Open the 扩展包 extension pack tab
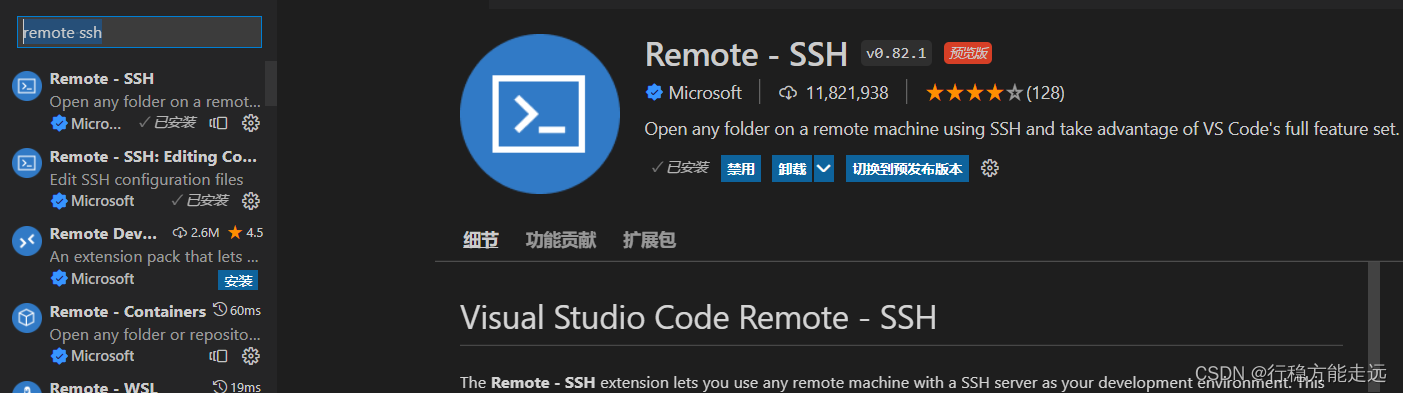This screenshot has width=1403, height=393. click(649, 240)
